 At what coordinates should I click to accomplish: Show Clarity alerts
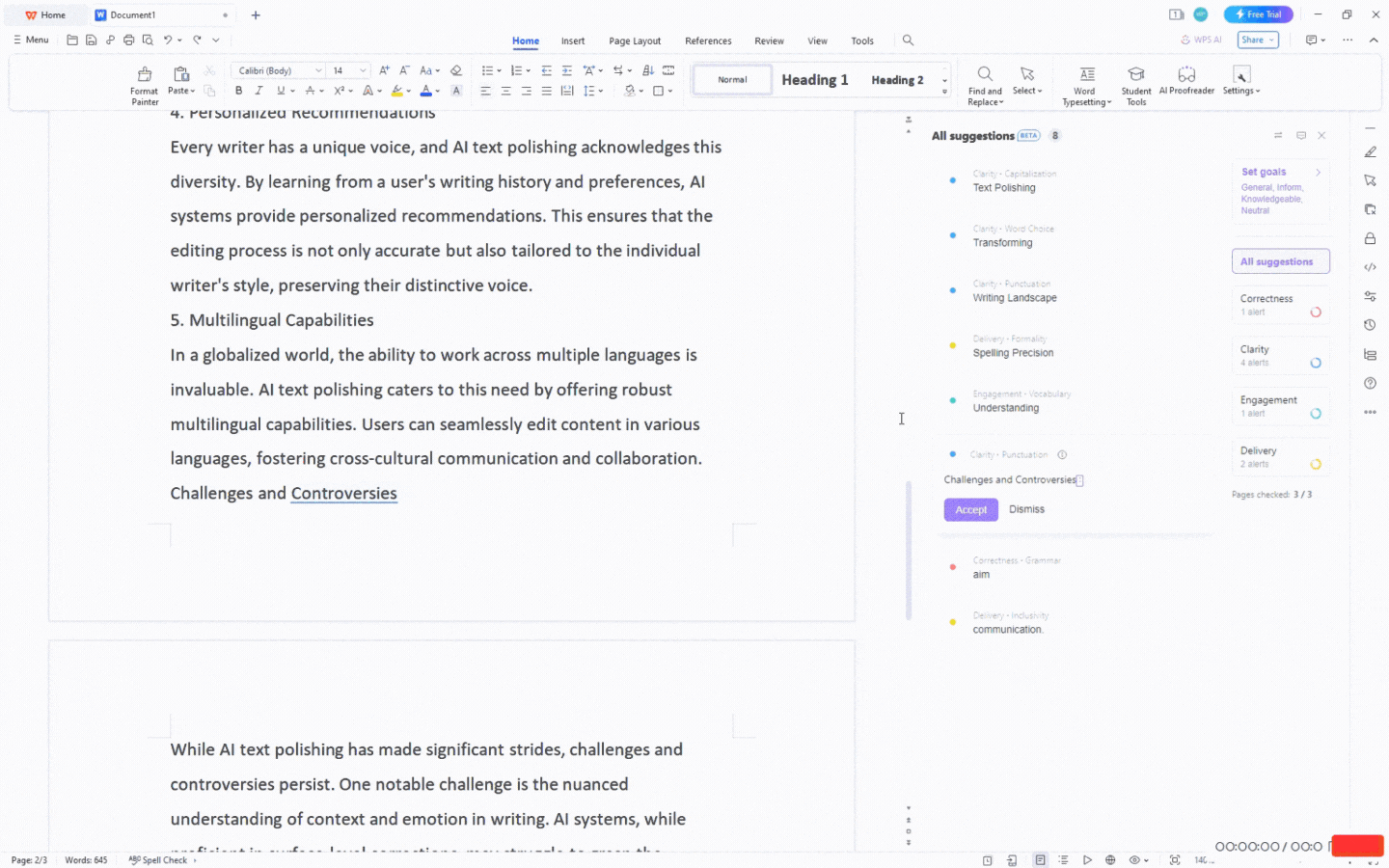pos(1281,356)
